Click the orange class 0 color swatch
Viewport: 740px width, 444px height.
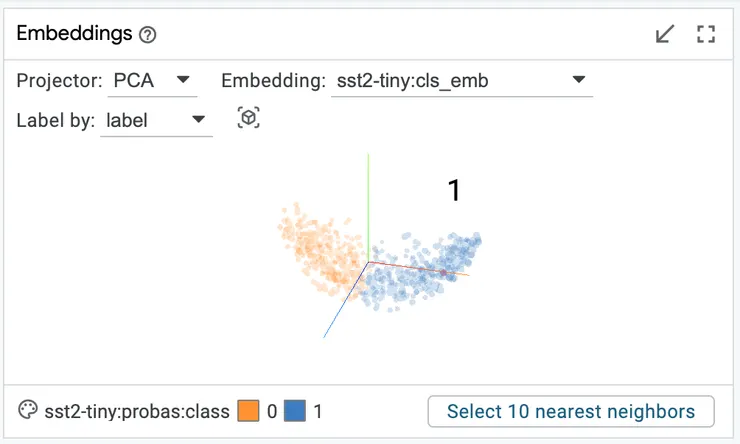(248, 411)
